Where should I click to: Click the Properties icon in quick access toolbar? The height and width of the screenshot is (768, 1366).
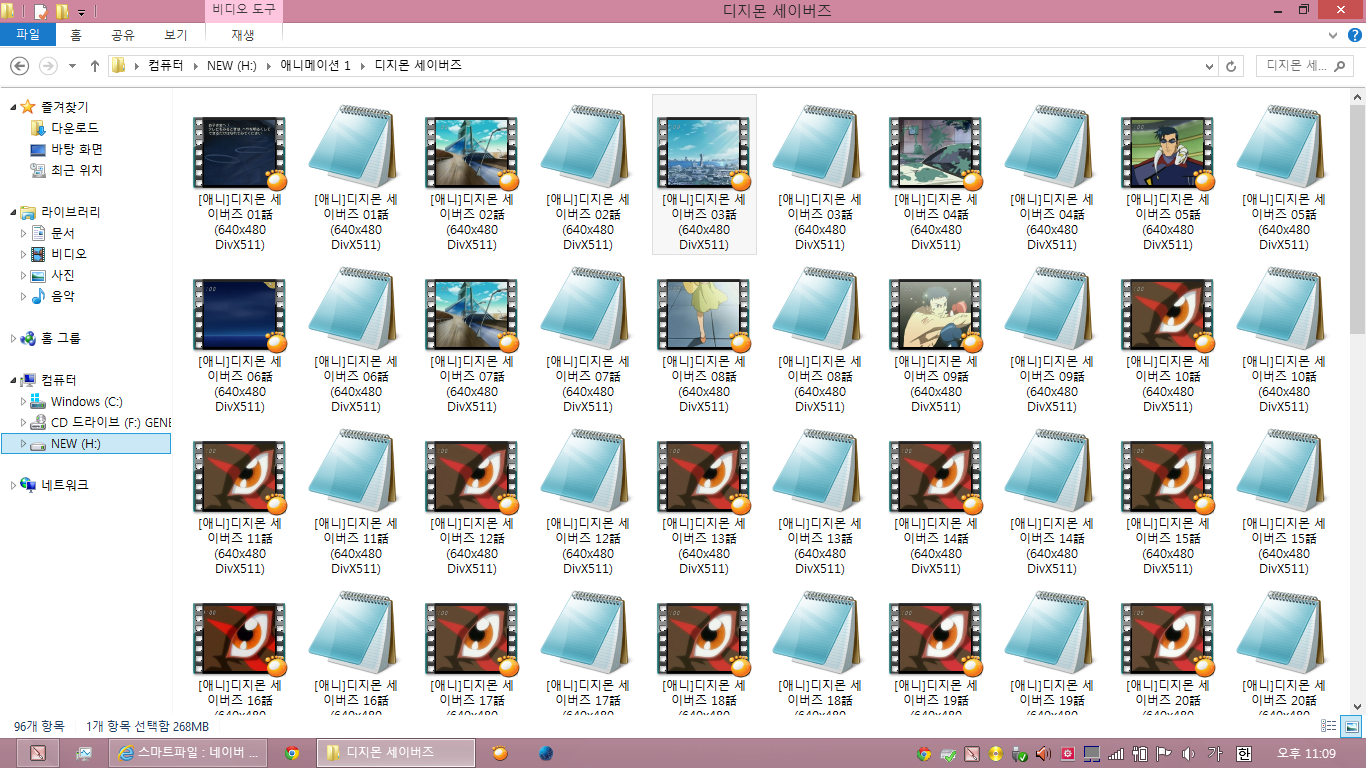click(41, 11)
